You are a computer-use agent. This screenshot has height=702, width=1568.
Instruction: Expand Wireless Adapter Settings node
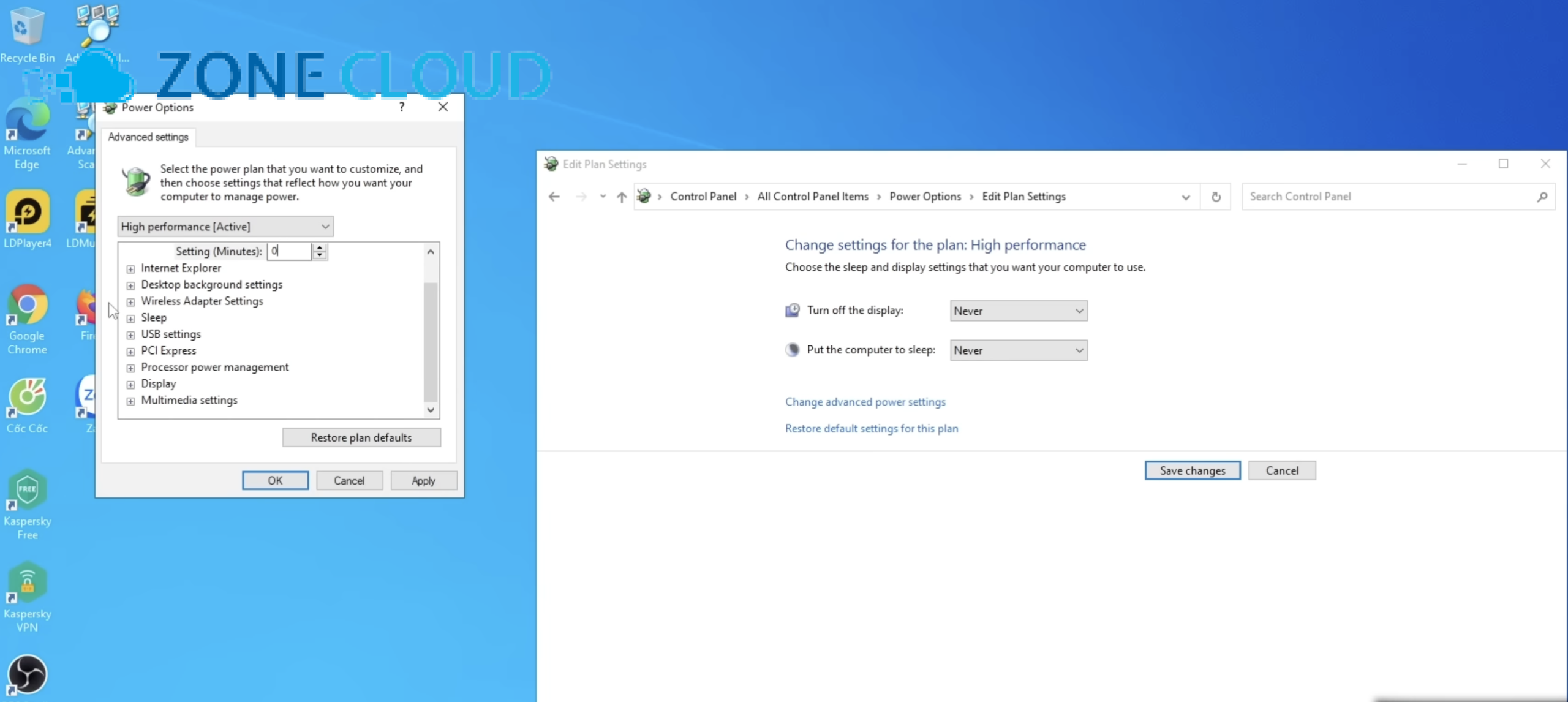pos(130,302)
